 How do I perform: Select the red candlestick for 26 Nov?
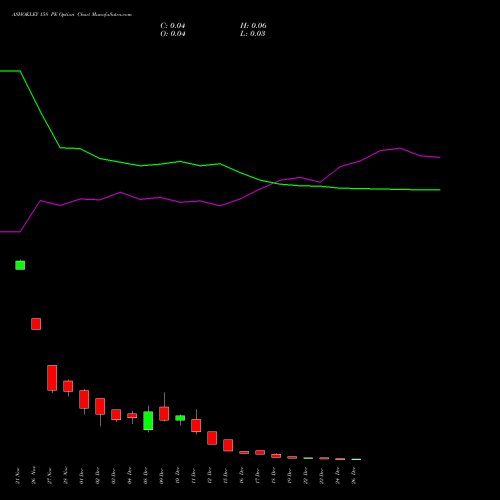36,324
